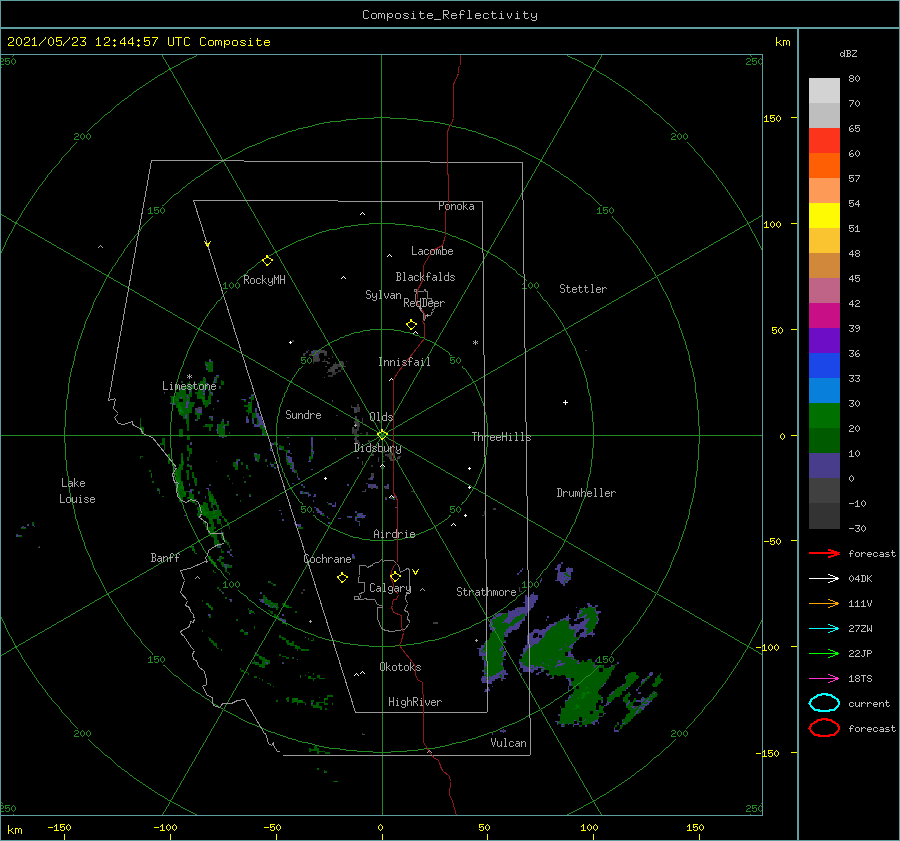
Task: Click the Drumheller label
Action: 586,493
